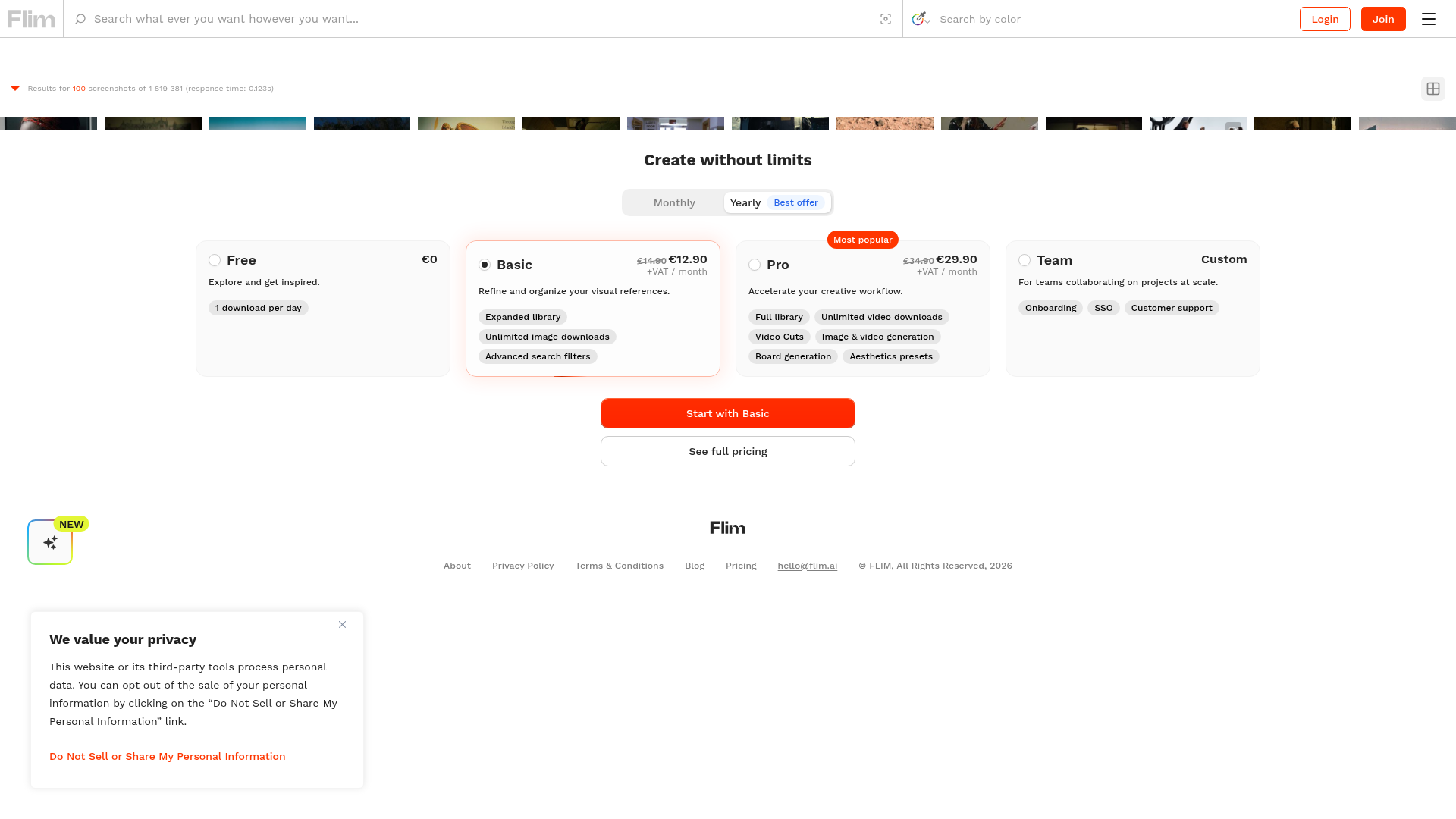
Task: Click the Flim logo in header
Action: pyautogui.click(x=31, y=19)
